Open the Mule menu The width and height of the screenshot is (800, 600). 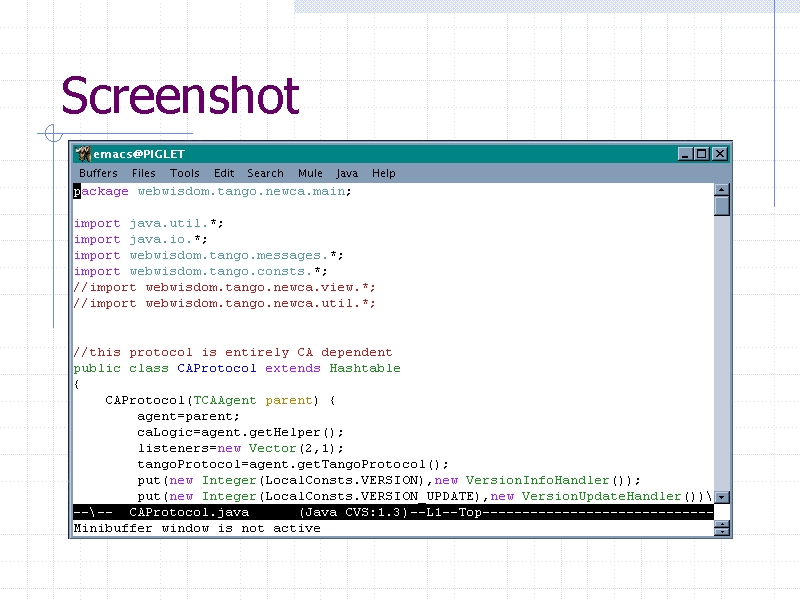point(310,173)
